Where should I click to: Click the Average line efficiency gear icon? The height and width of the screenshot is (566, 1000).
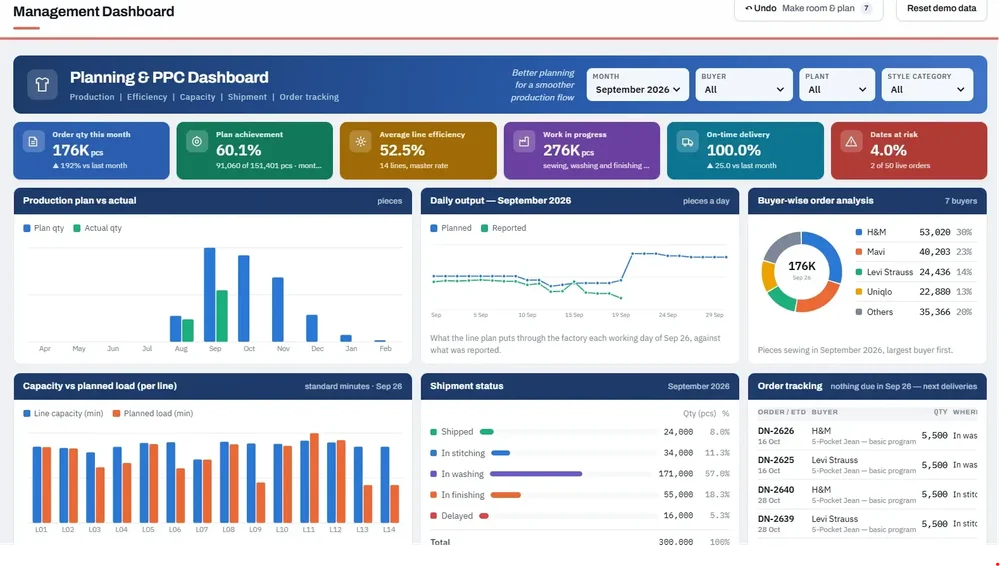[360, 142]
